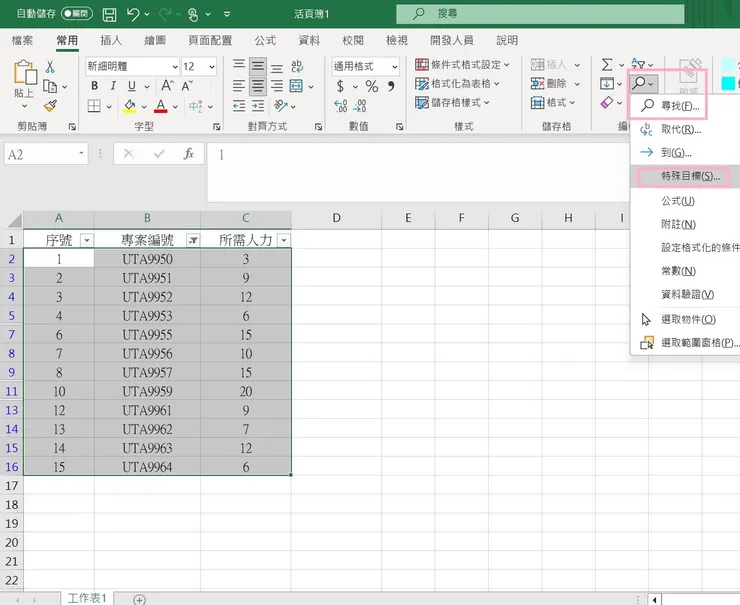Toggle Italic formatting
The height and width of the screenshot is (605, 740).
pos(112,85)
